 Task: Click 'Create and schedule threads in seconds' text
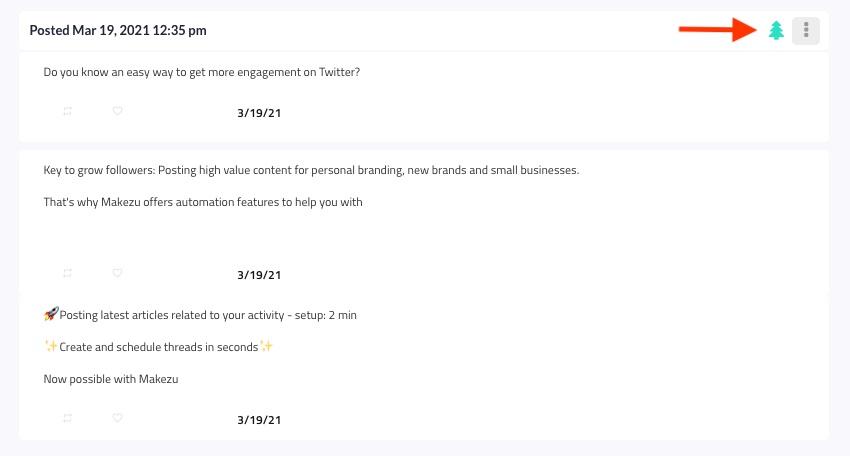tap(158, 347)
